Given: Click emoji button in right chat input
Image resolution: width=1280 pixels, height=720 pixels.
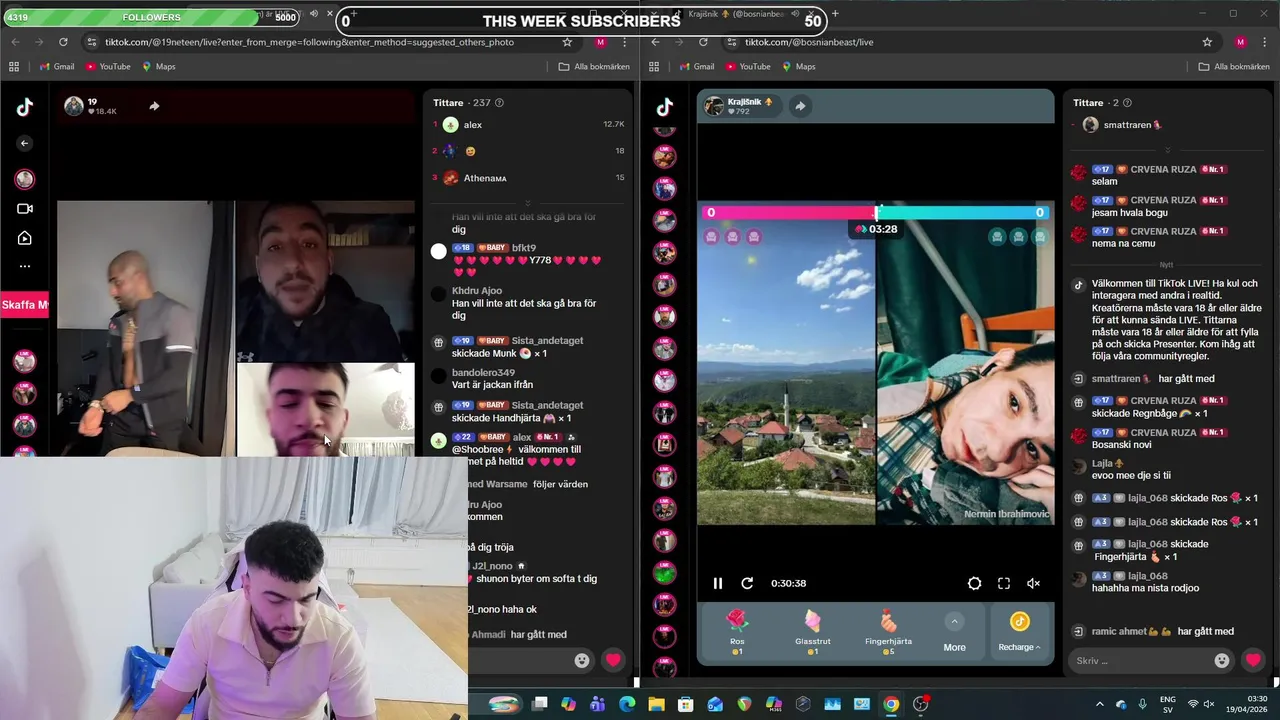Looking at the screenshot, I should 1222,660.
